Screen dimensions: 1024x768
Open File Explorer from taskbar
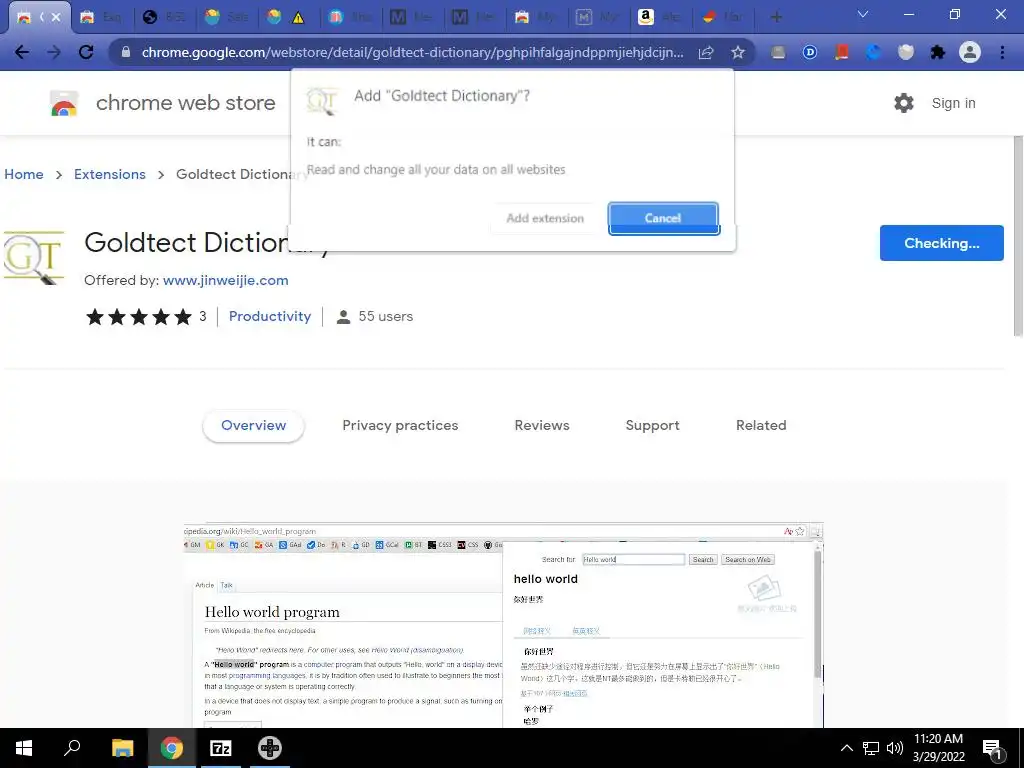tap(123, 748)
